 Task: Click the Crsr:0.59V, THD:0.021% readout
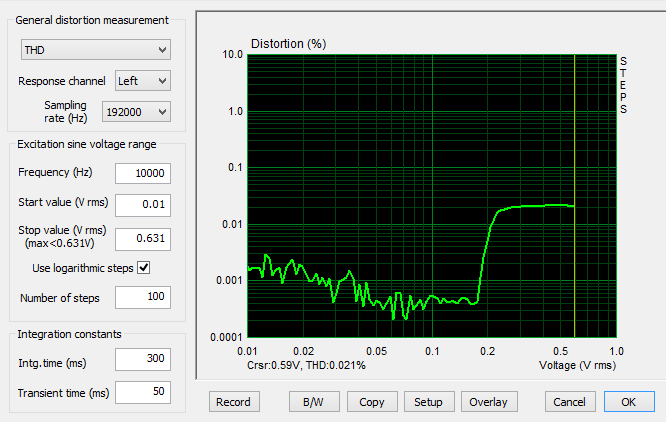[306, 365]
